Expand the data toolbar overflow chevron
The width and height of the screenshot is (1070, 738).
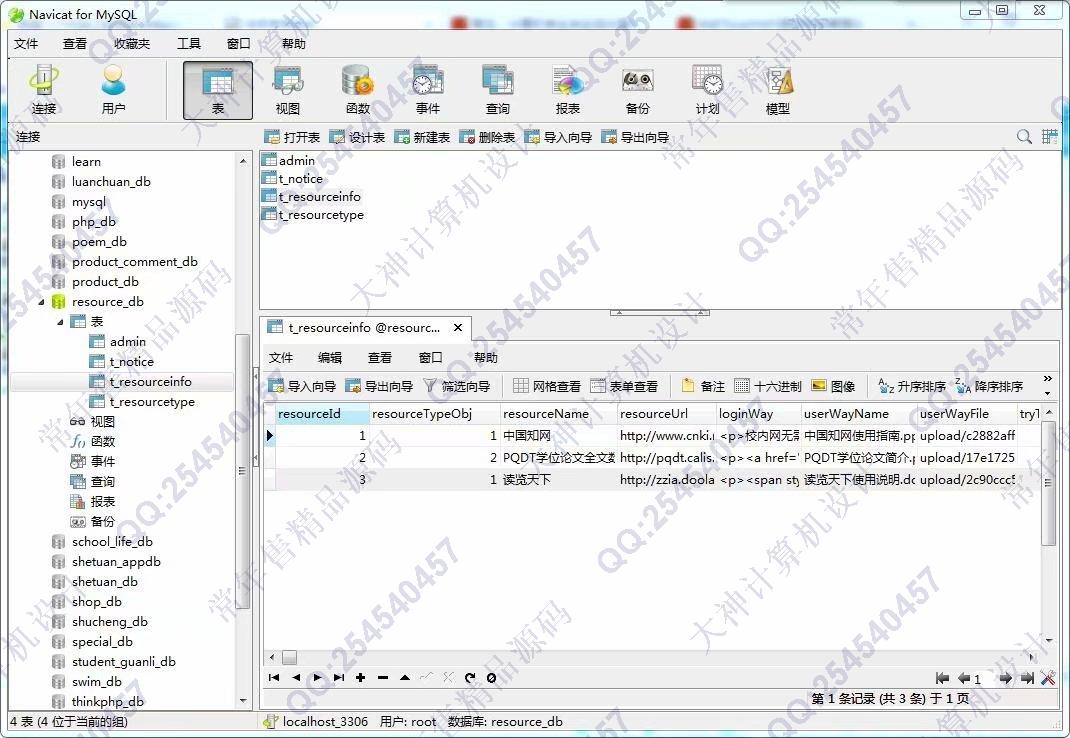click(1047, 379)
